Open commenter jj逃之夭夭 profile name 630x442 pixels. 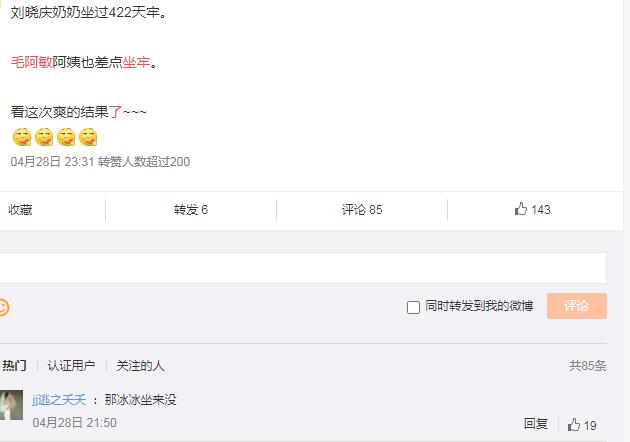(x=59, y=399)
